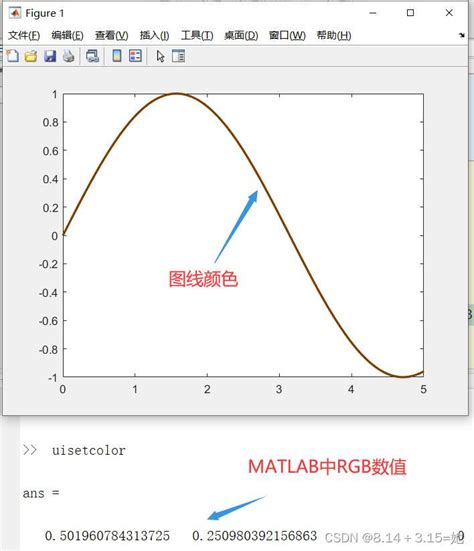
Task: Click the y-axis tick label -0.6
Action: (x=48, y=321)
